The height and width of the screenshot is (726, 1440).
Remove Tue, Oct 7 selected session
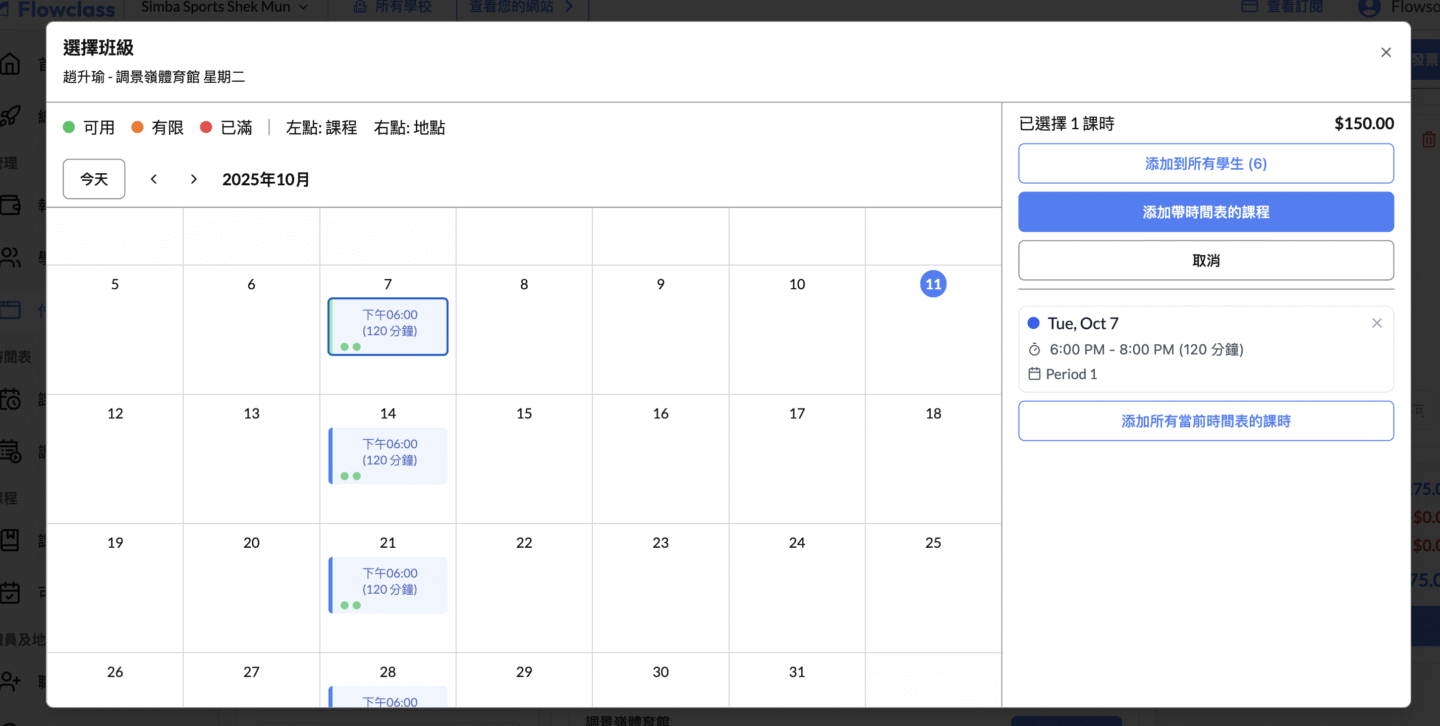click(x=1376, y=323)
